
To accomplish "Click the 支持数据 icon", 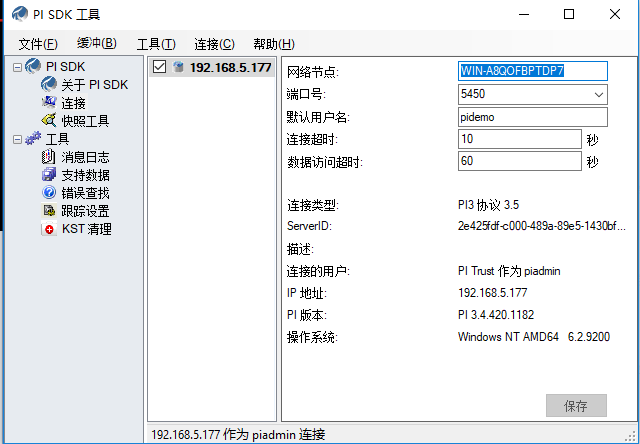I will click(x=49, y=175).
